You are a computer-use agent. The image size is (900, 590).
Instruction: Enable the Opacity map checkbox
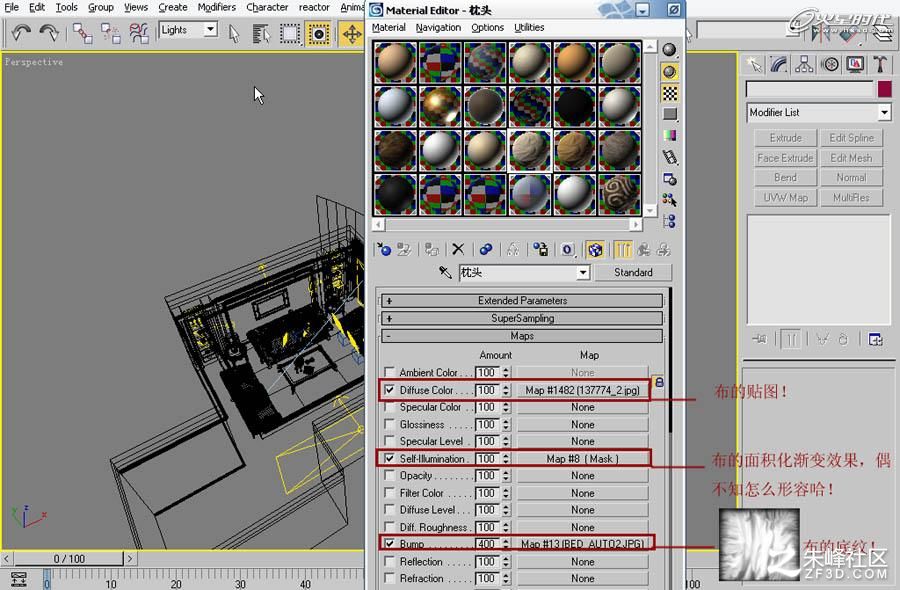pos(390,475)
